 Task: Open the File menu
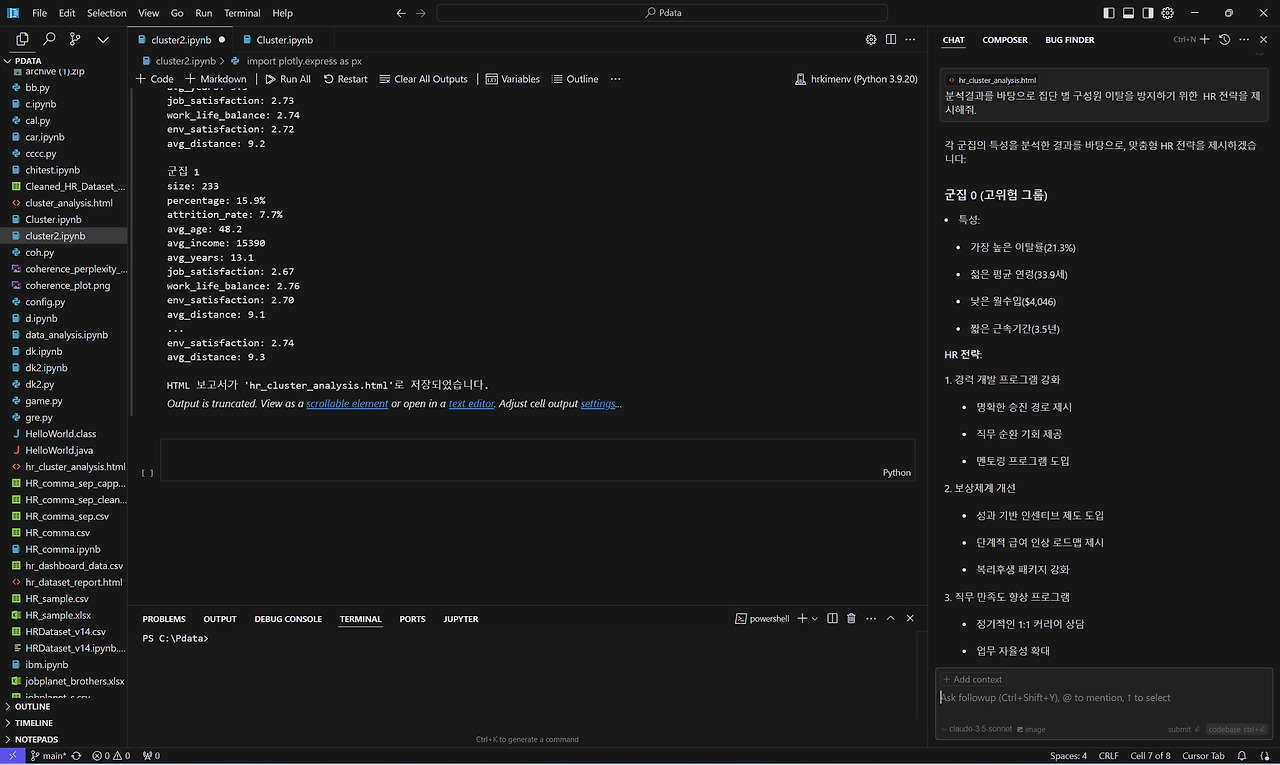pyautogui.click(x=39, y=13)
